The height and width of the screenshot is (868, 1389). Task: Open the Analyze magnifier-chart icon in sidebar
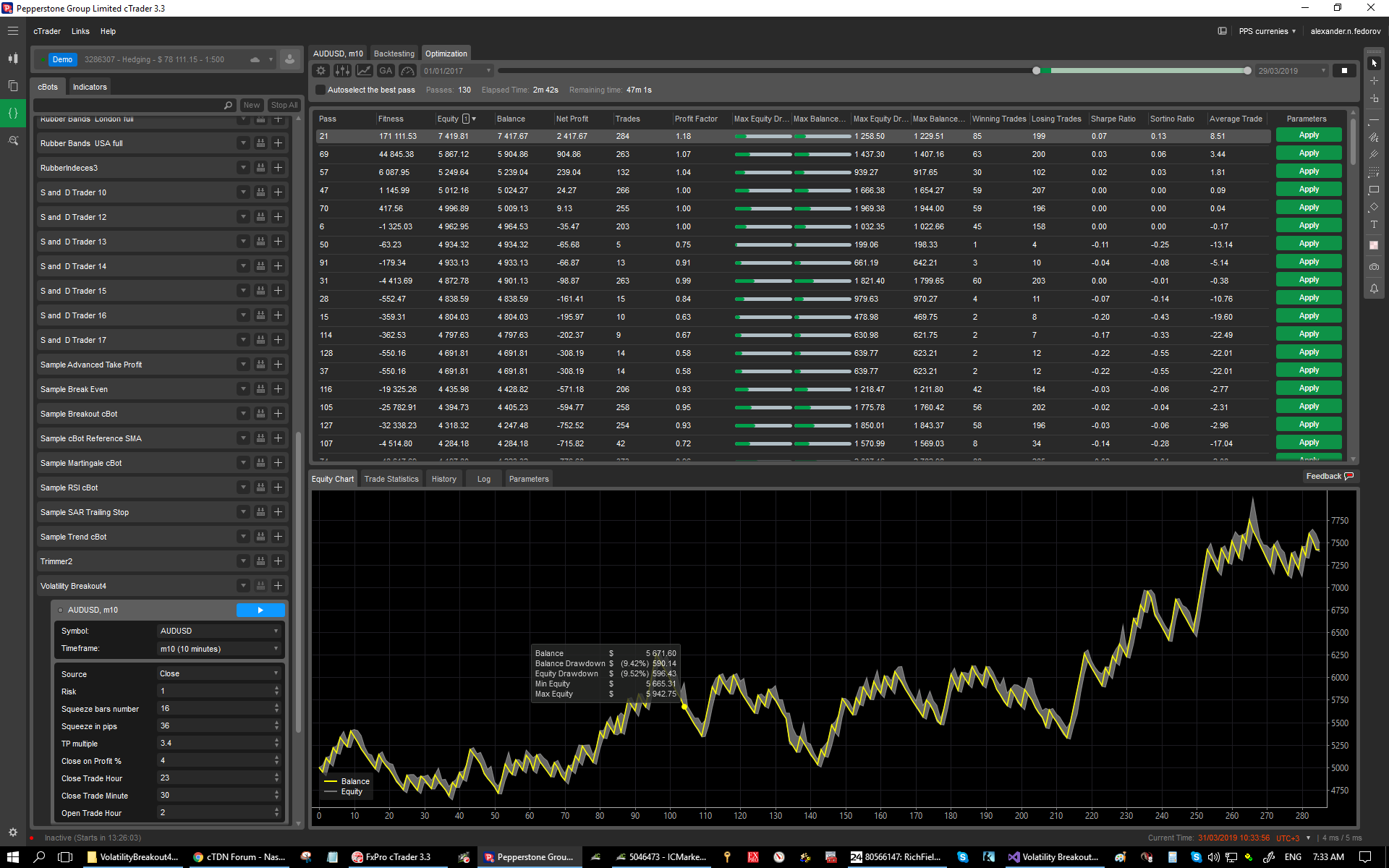[x=13, y=140]
